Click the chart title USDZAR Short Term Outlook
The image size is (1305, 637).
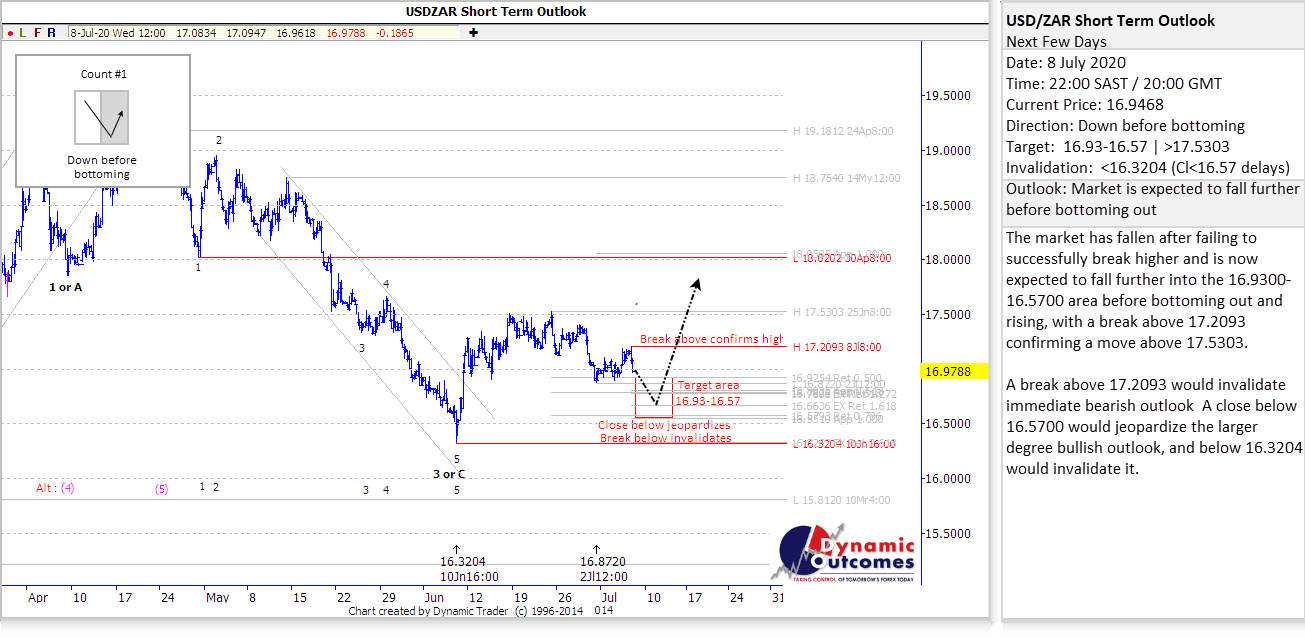(x=496, y=12)
